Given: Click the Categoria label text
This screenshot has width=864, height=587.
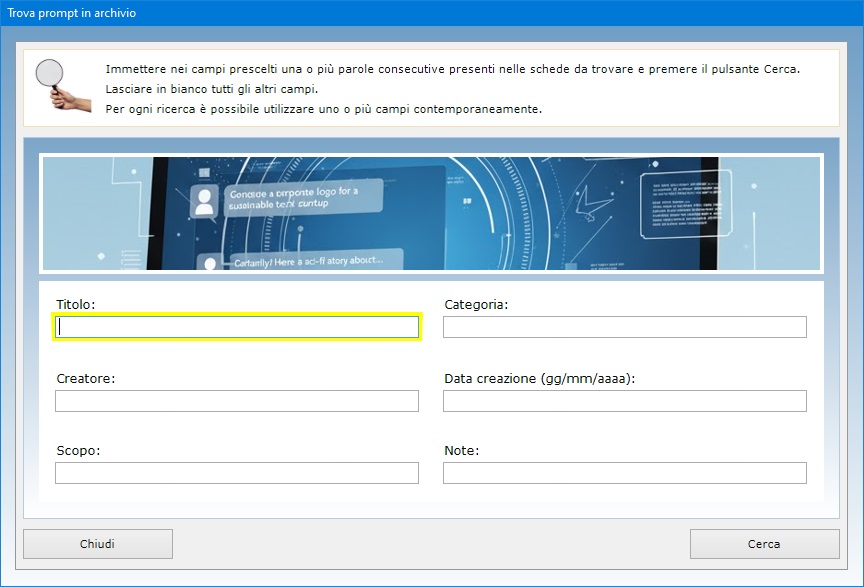Looking at the screenshot, I should [476, 304].
